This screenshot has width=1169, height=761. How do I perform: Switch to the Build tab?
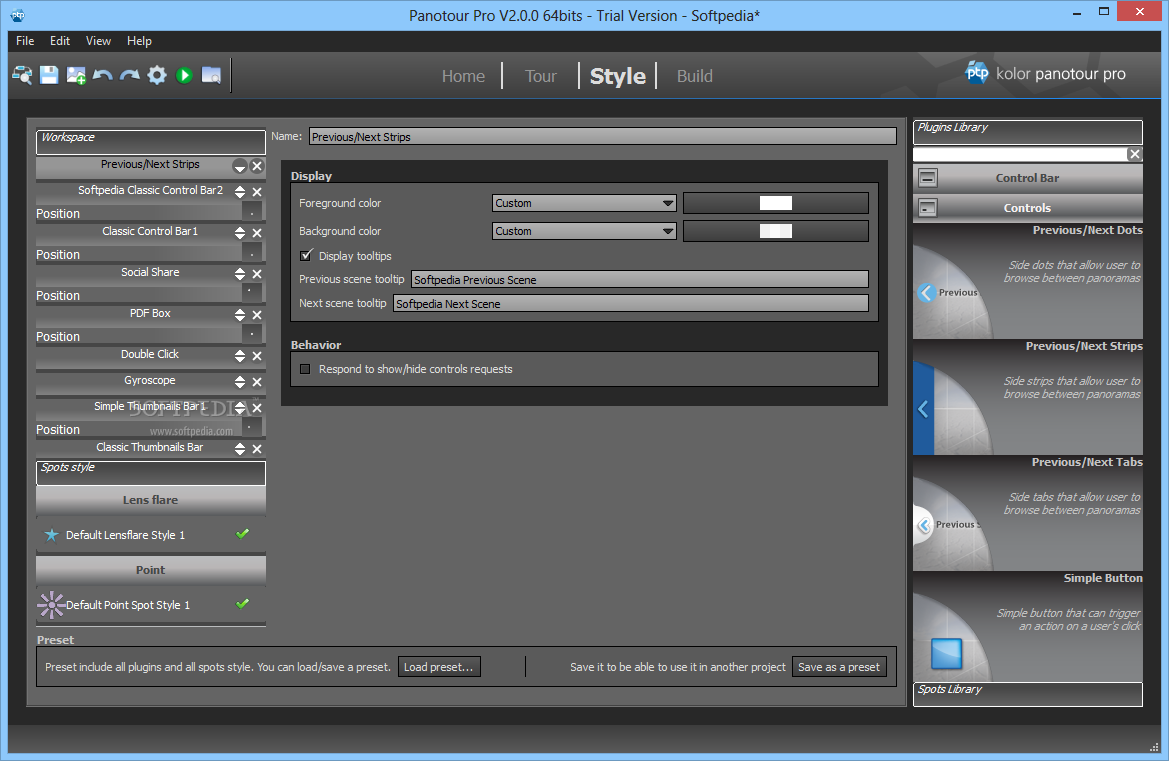(694, 76)
